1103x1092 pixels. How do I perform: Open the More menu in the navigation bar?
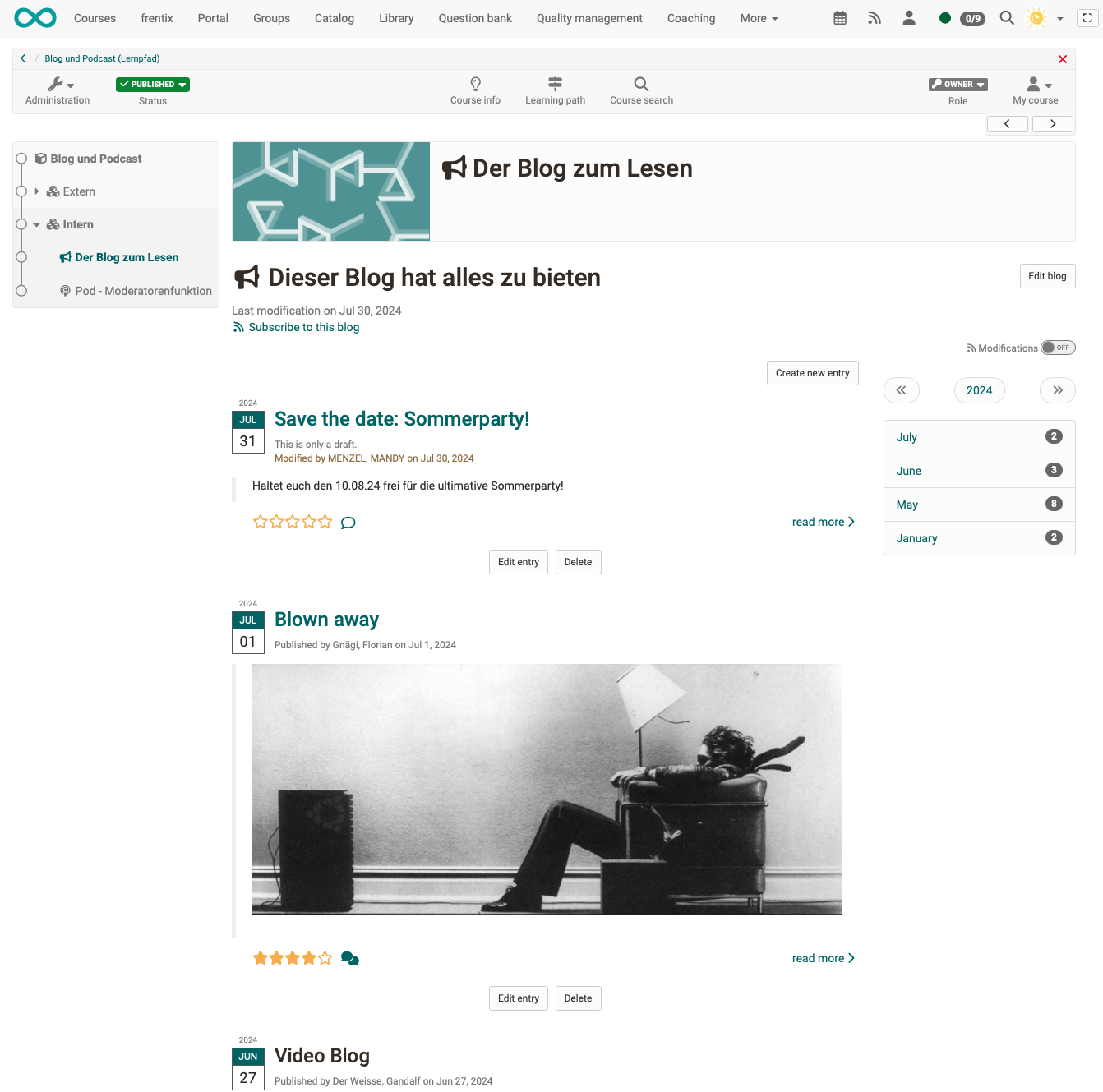click(757, 17)
